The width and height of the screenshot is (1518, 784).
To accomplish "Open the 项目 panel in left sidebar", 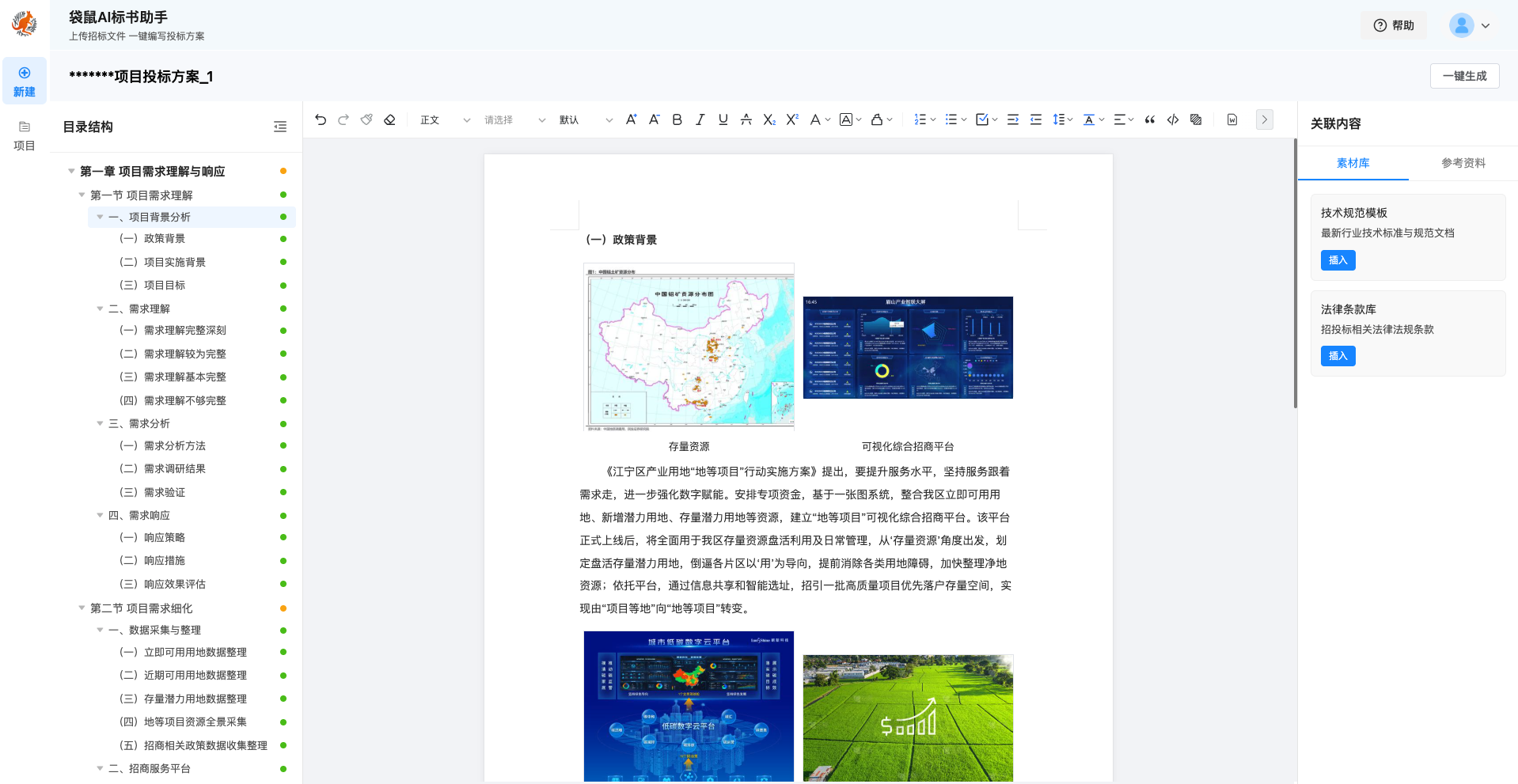I will click(x=24, y=134).
